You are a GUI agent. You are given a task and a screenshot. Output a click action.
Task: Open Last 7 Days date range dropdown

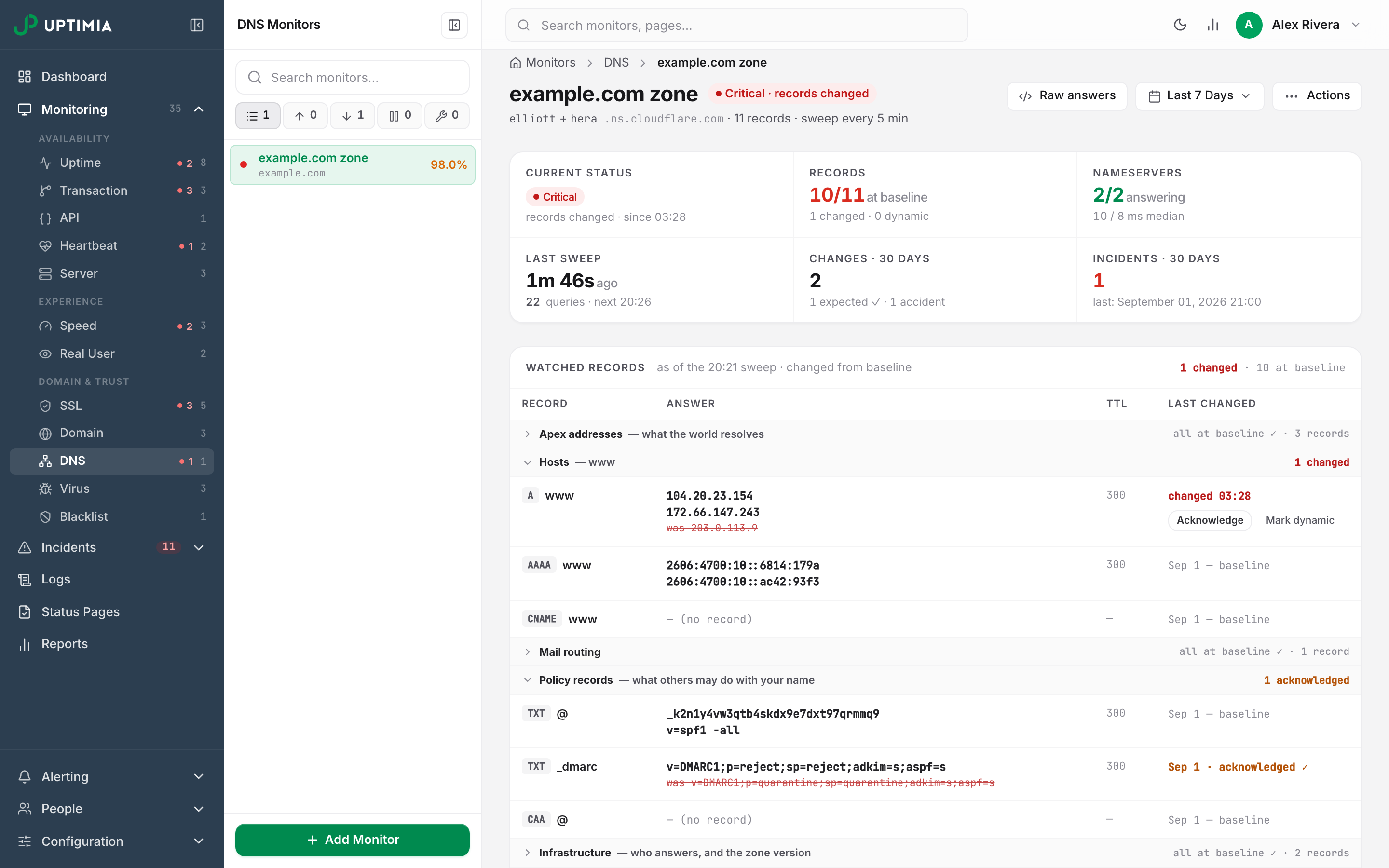(1199, 96)
